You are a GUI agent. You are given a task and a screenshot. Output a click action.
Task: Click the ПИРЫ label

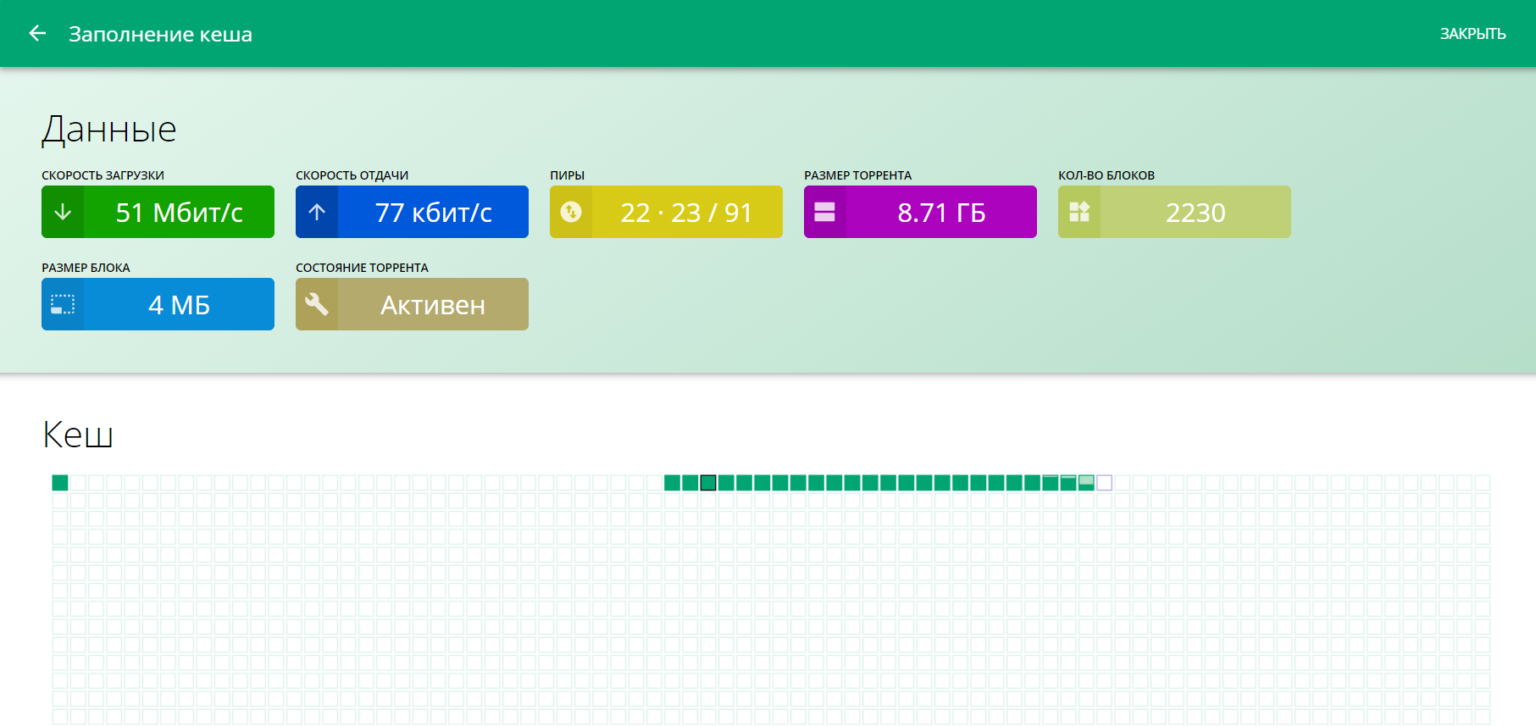pos(567,175)
